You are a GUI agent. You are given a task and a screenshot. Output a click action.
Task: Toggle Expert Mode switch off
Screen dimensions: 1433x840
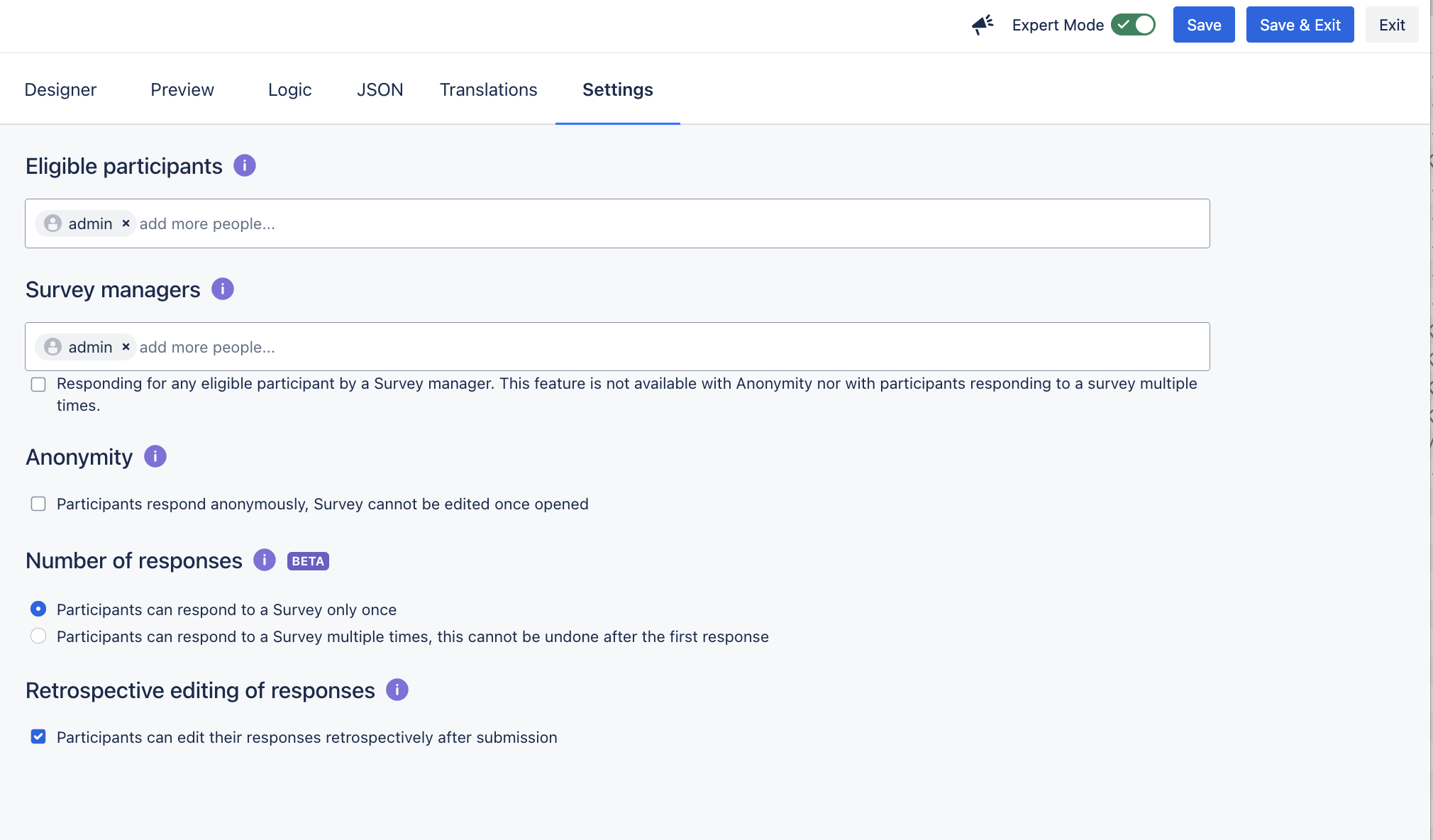tap(1133, 25)
